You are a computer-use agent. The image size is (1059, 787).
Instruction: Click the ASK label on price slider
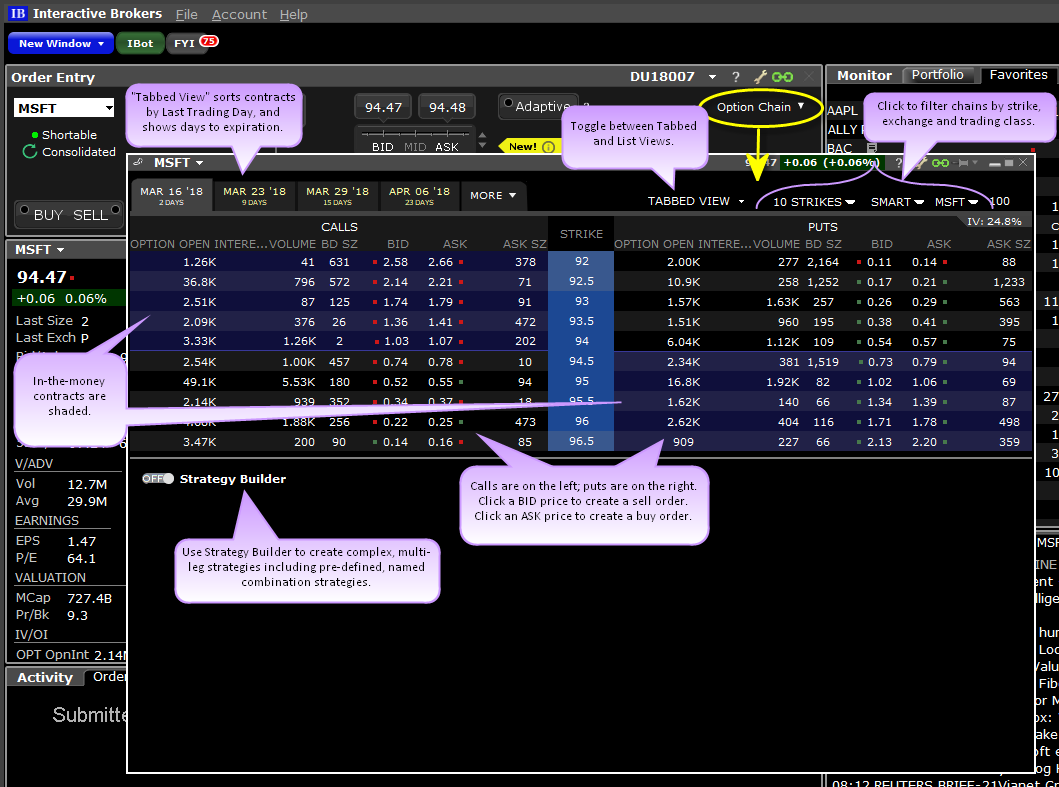(446, 147)
